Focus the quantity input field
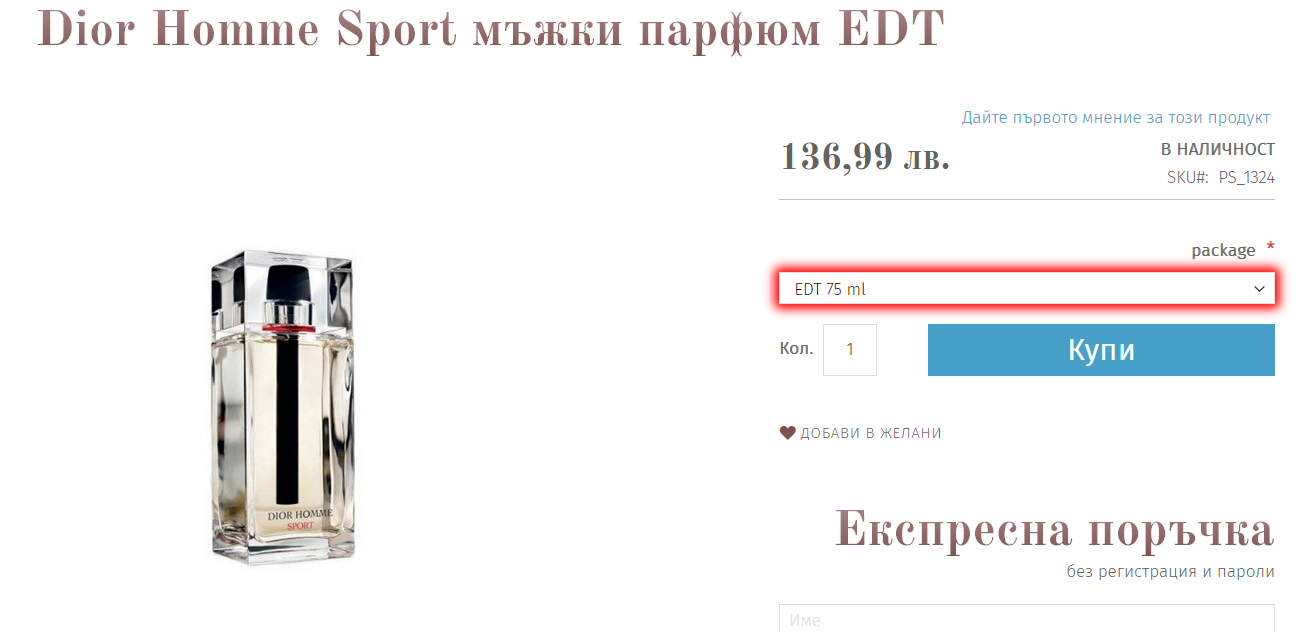 [x=850, y=350]
